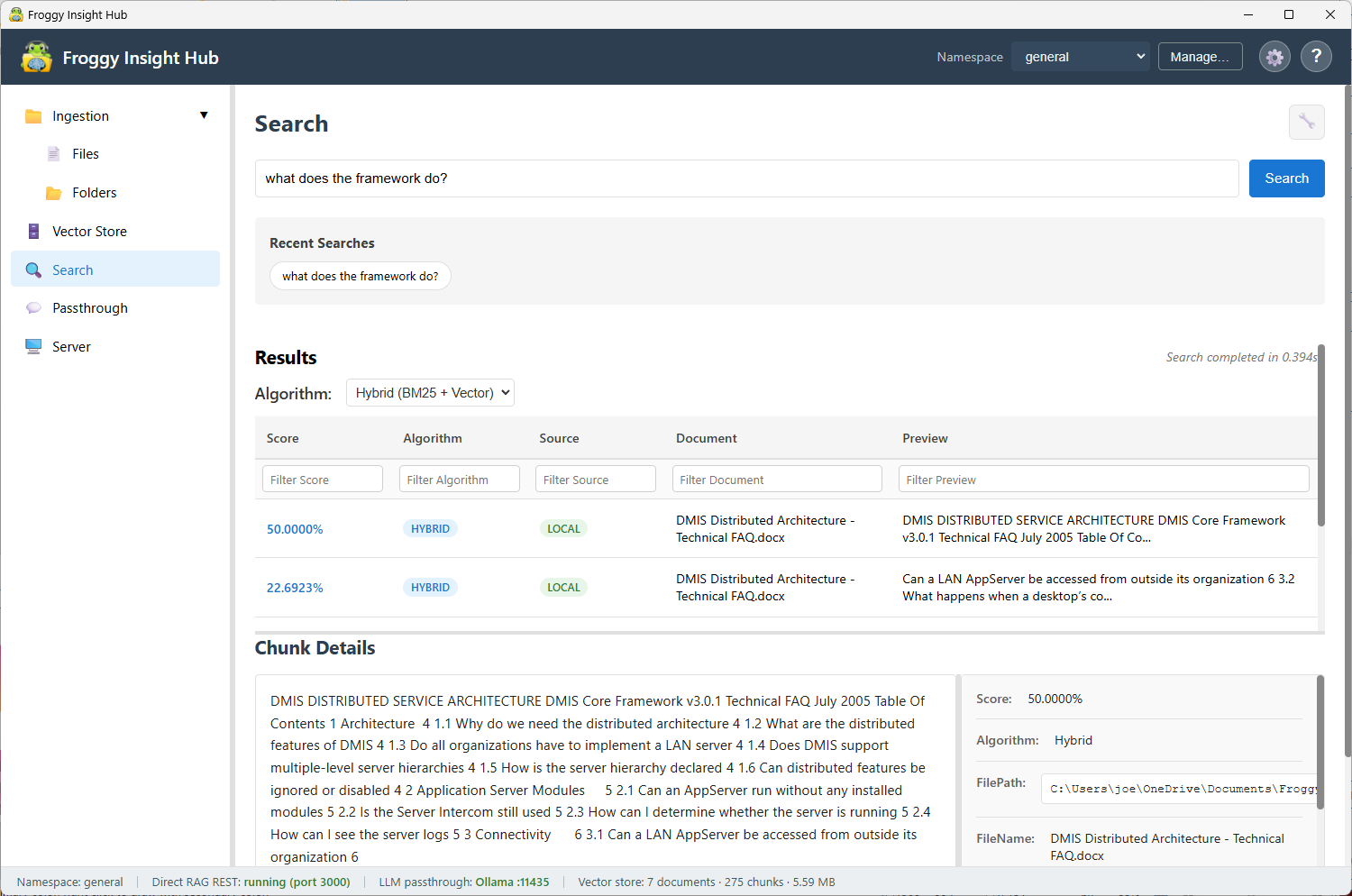
Task: Open settings with the gear icon
Action: click(1274, 57)
